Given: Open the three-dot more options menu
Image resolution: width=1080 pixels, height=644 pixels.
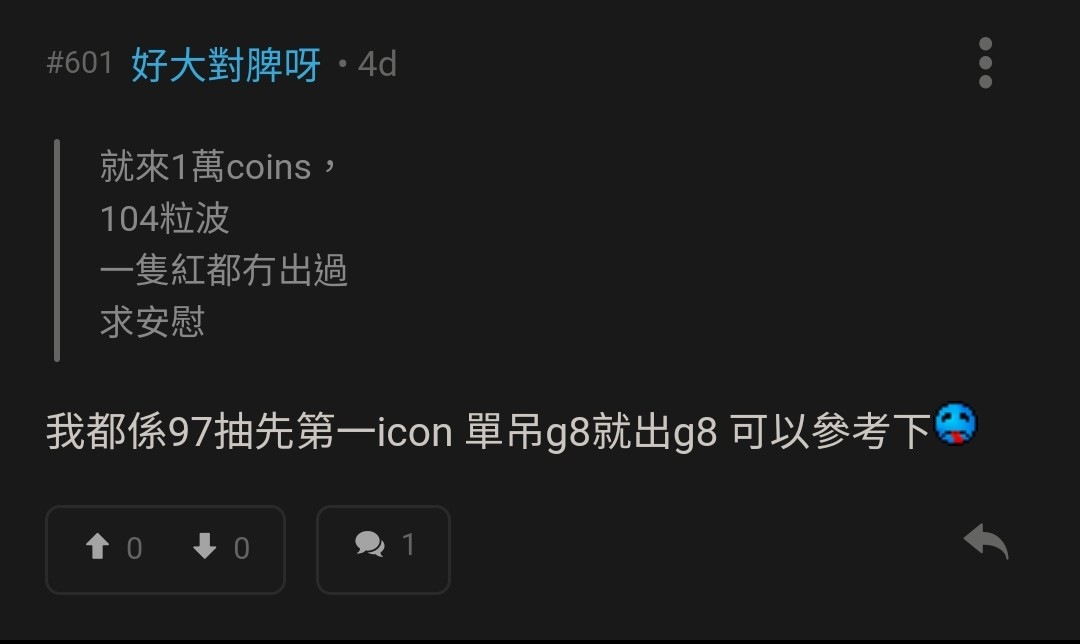Looking at the screenshot, I should click(985, 63).
